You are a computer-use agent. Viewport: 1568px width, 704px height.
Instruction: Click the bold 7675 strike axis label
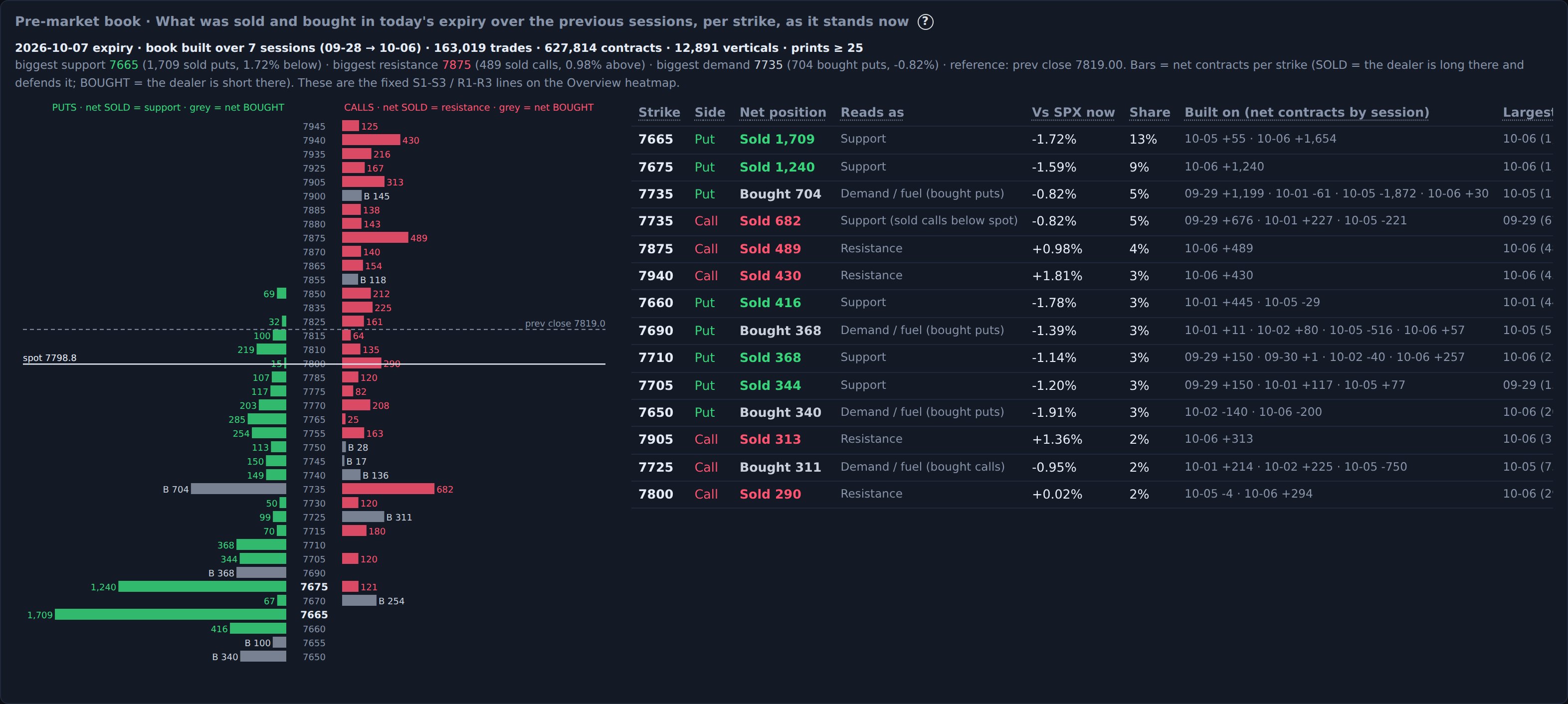314,586
